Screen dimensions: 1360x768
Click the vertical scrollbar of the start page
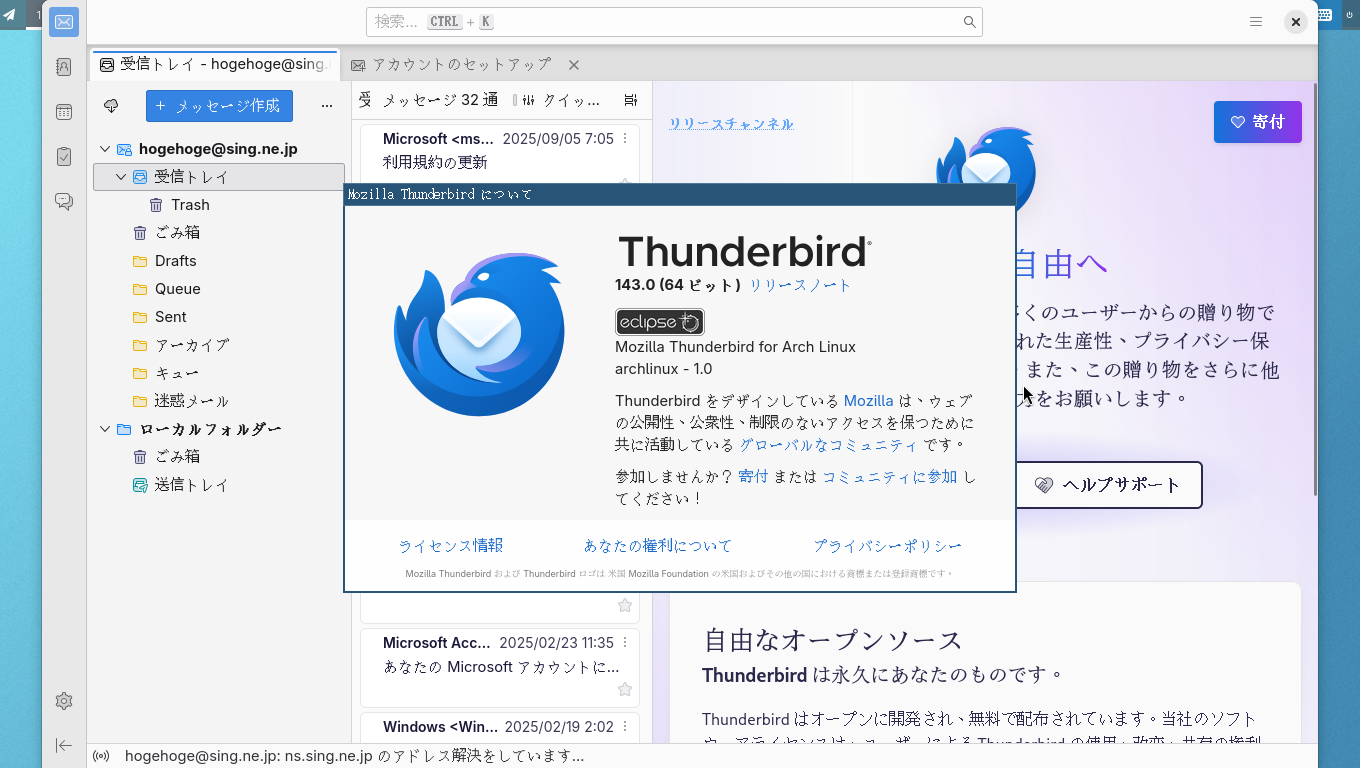1314,290
